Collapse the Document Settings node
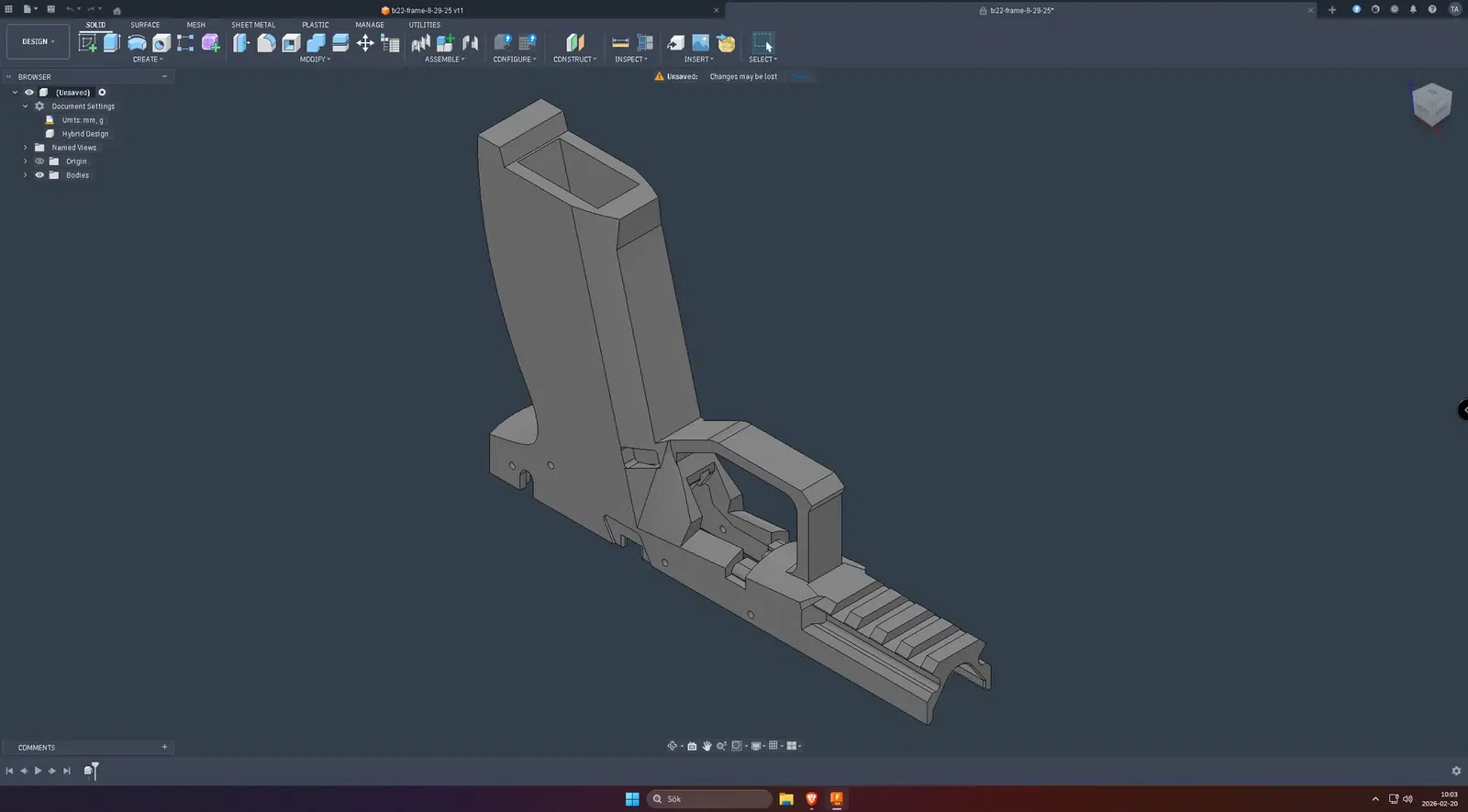The width and height of the screenshot is (1468, 812). (x=26, y=106)
